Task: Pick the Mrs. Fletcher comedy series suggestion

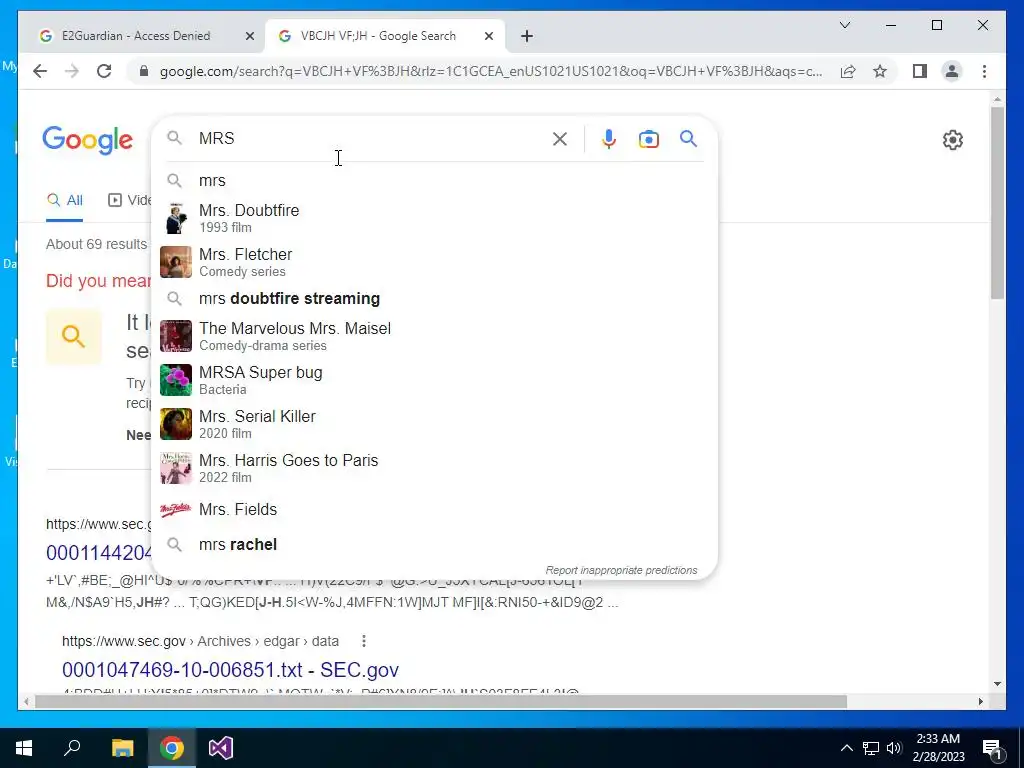Action: click(434, 262)
